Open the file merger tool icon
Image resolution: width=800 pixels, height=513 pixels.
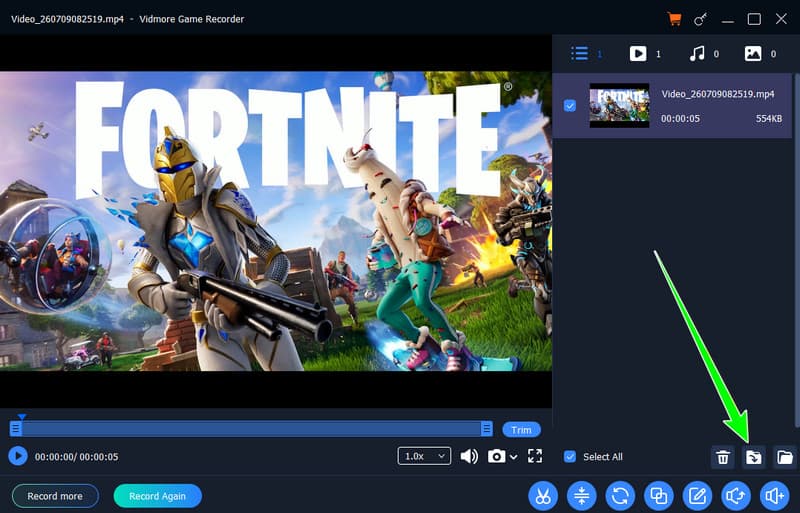[x=659, y=496]
